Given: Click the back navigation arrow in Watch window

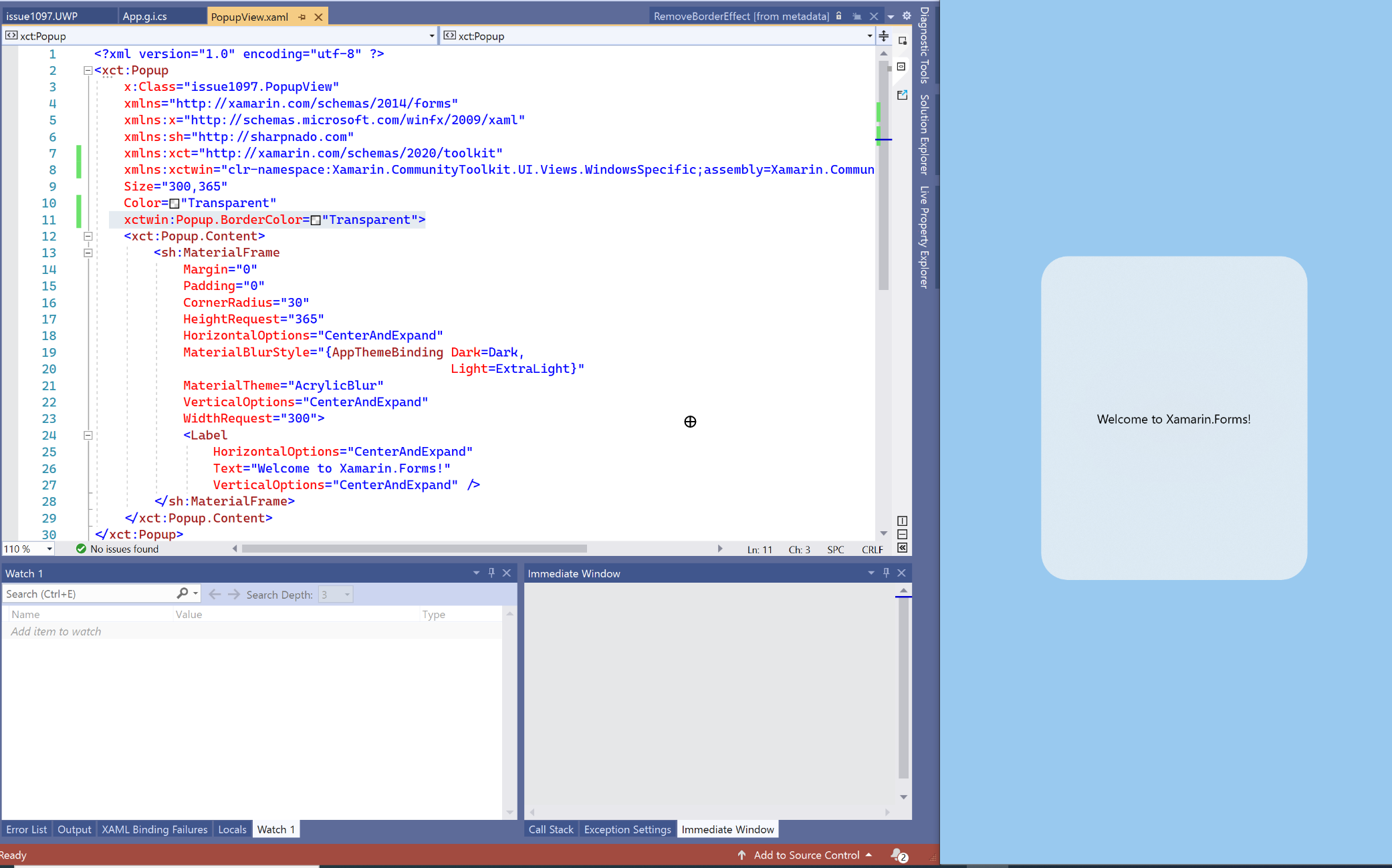Looking at the screenshot, I should click(x=215, y=593).
